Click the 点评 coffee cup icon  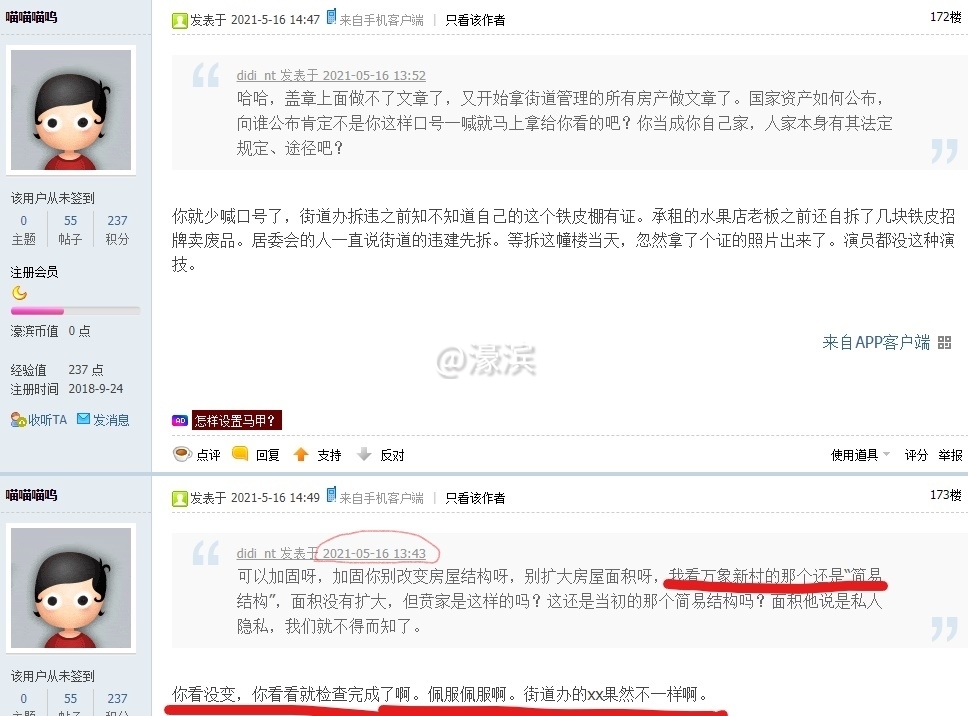click(x=182, y=454)
